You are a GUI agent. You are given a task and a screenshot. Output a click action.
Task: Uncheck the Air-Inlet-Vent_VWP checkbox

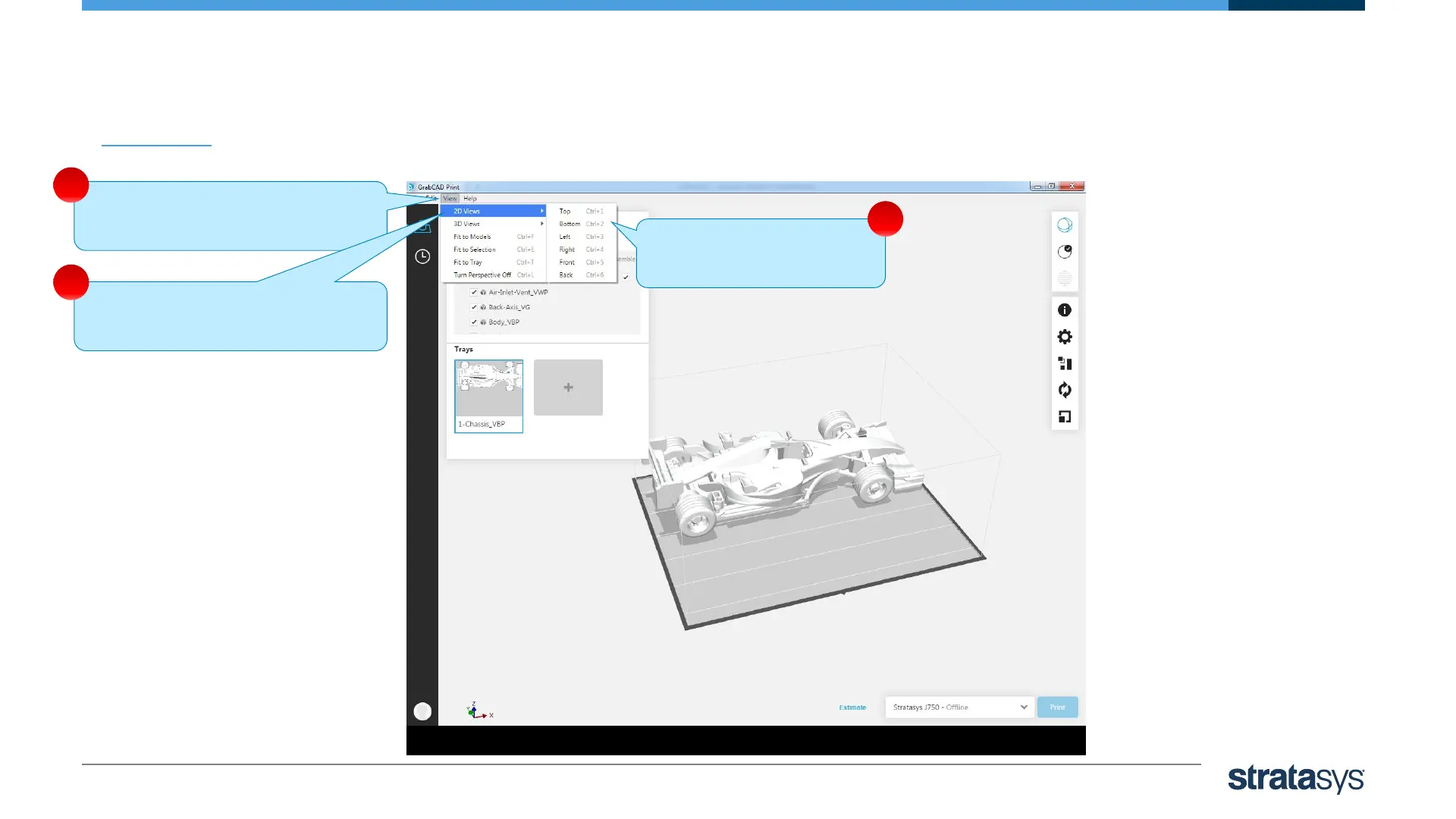(x=474, y=292)
